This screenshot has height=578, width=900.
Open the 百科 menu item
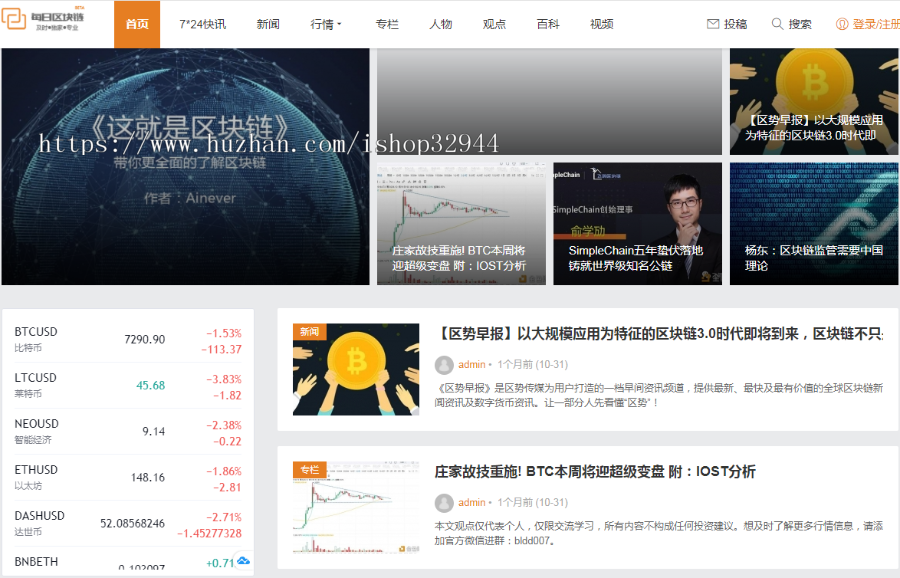click(x=548, y=24)
